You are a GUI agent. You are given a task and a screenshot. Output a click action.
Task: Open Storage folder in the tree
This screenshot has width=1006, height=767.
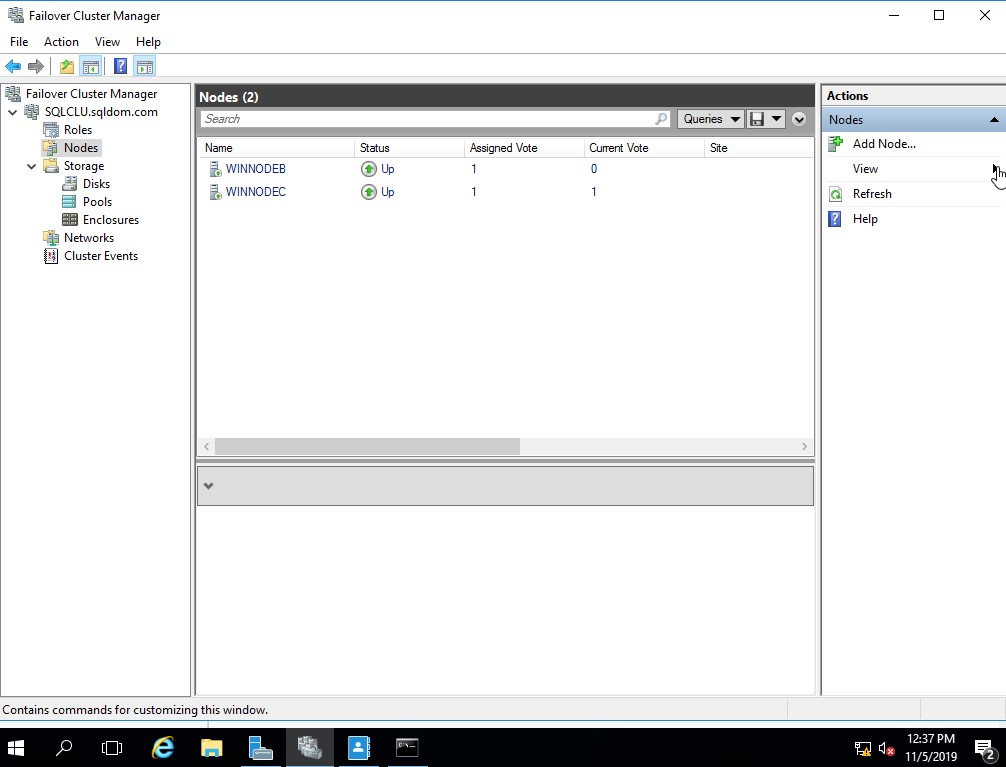tap(83, 166)
